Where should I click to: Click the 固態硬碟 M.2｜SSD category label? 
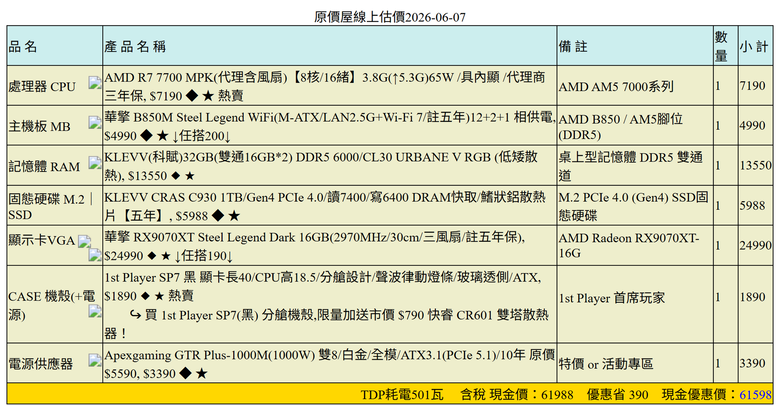tap(52, 207)
